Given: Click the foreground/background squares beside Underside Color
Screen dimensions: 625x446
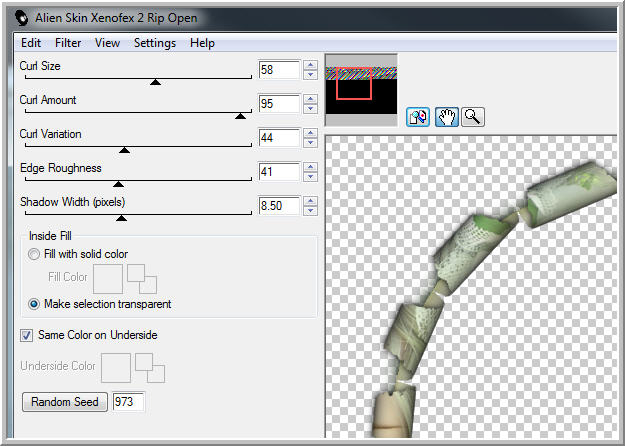Looking at the screenshot, I should point(150,367).
